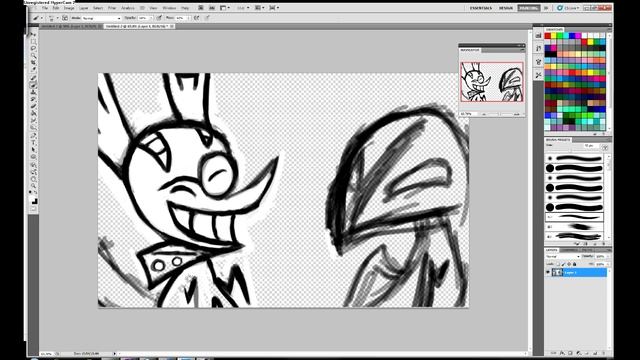
Task: Select the Pen tool
Action: click(33, 136)
